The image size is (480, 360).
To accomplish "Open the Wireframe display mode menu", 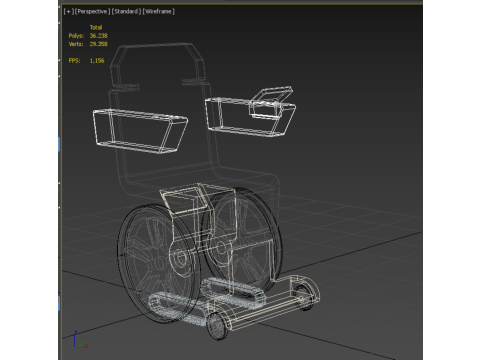I will click(x=159, y=11).
